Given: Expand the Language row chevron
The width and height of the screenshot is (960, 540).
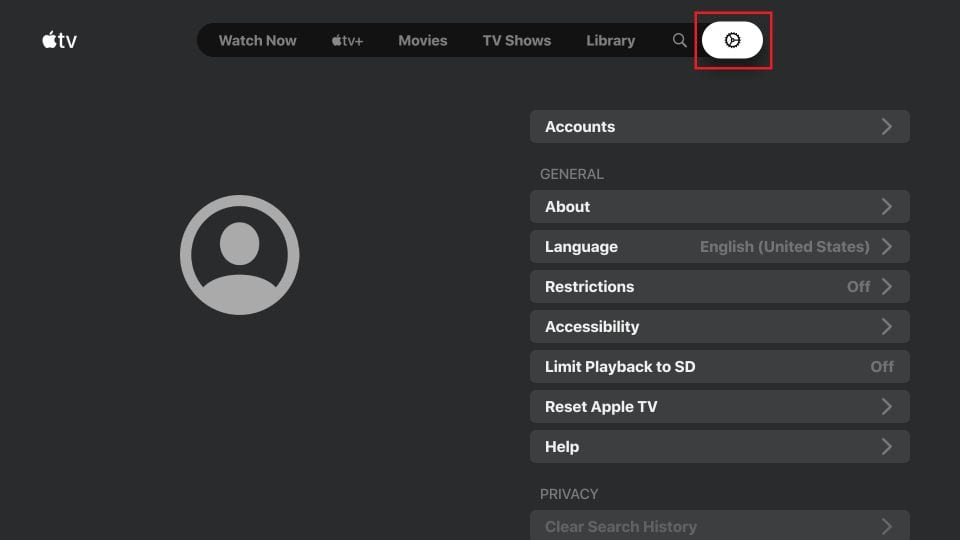Looking at the screenshot, I should (x=887, y=247).
